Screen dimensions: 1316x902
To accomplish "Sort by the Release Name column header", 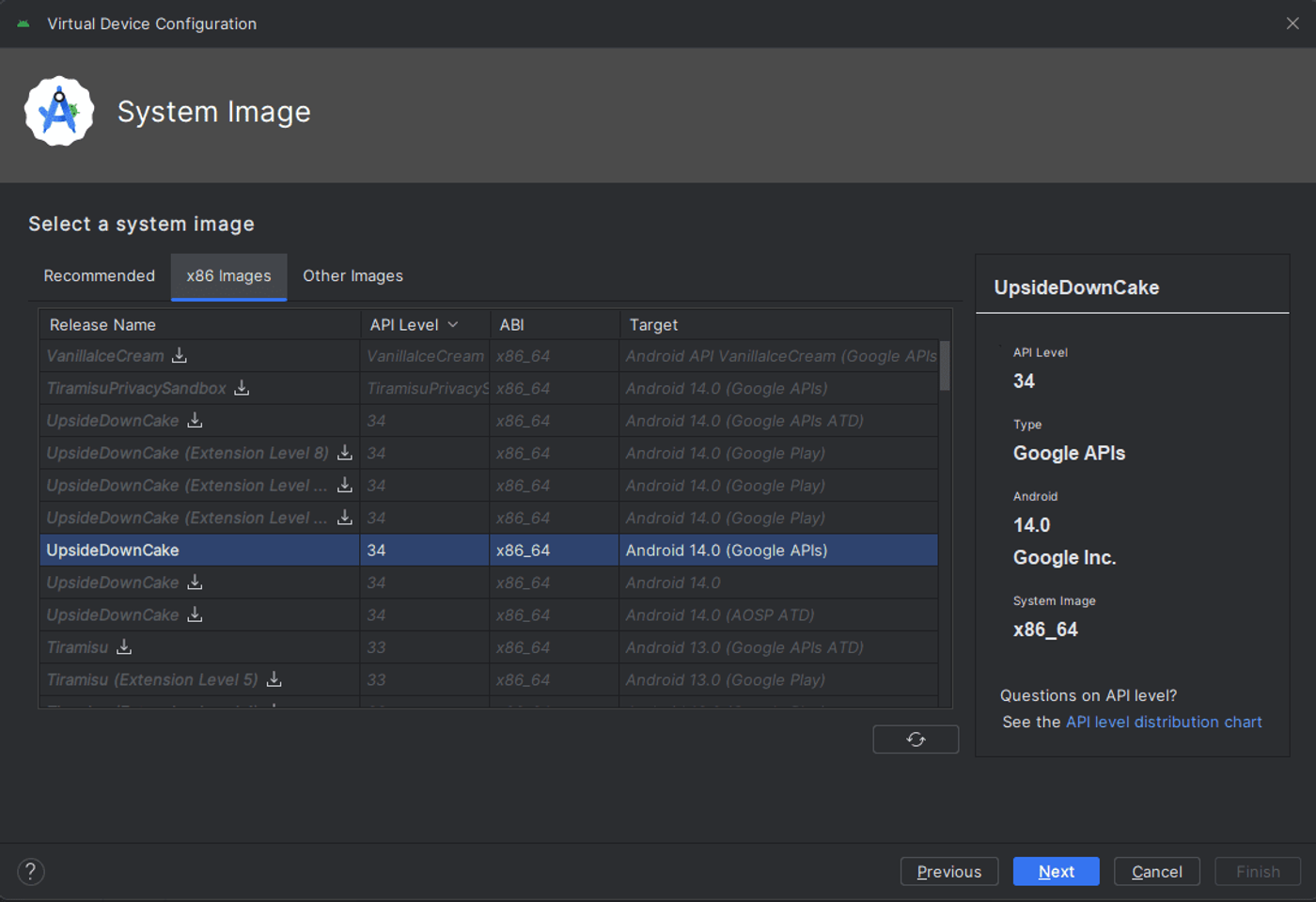I will 199,324.
